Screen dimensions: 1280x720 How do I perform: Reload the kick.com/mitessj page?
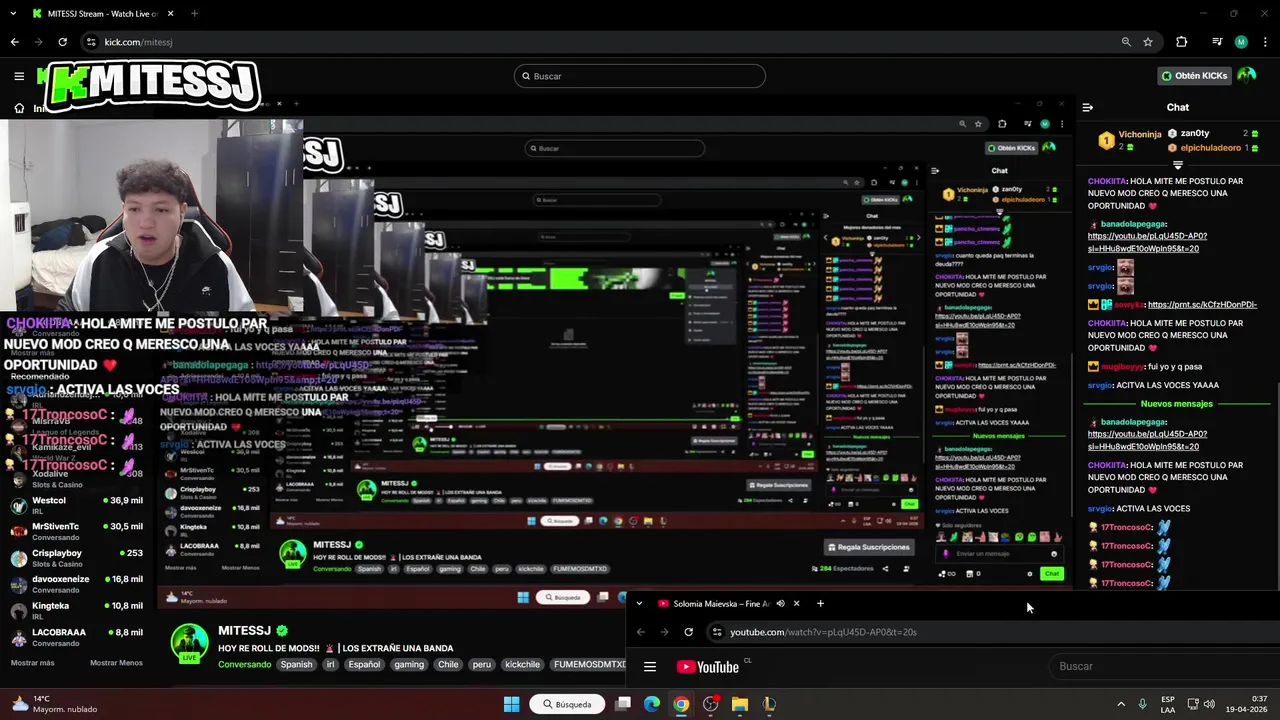(62, 42)
